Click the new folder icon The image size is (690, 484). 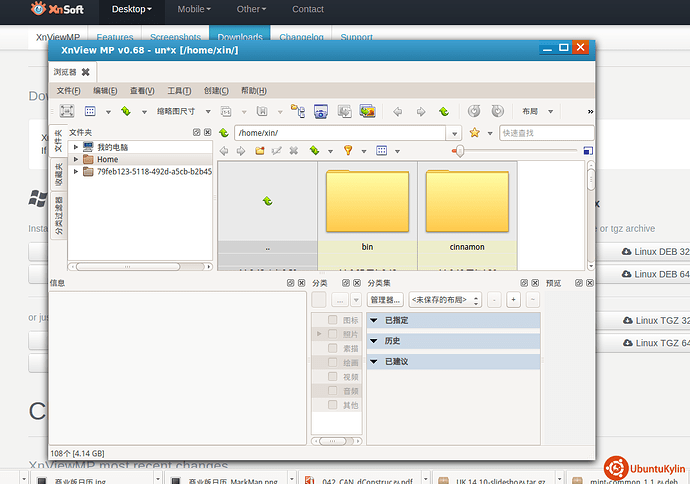click(260, 151)
